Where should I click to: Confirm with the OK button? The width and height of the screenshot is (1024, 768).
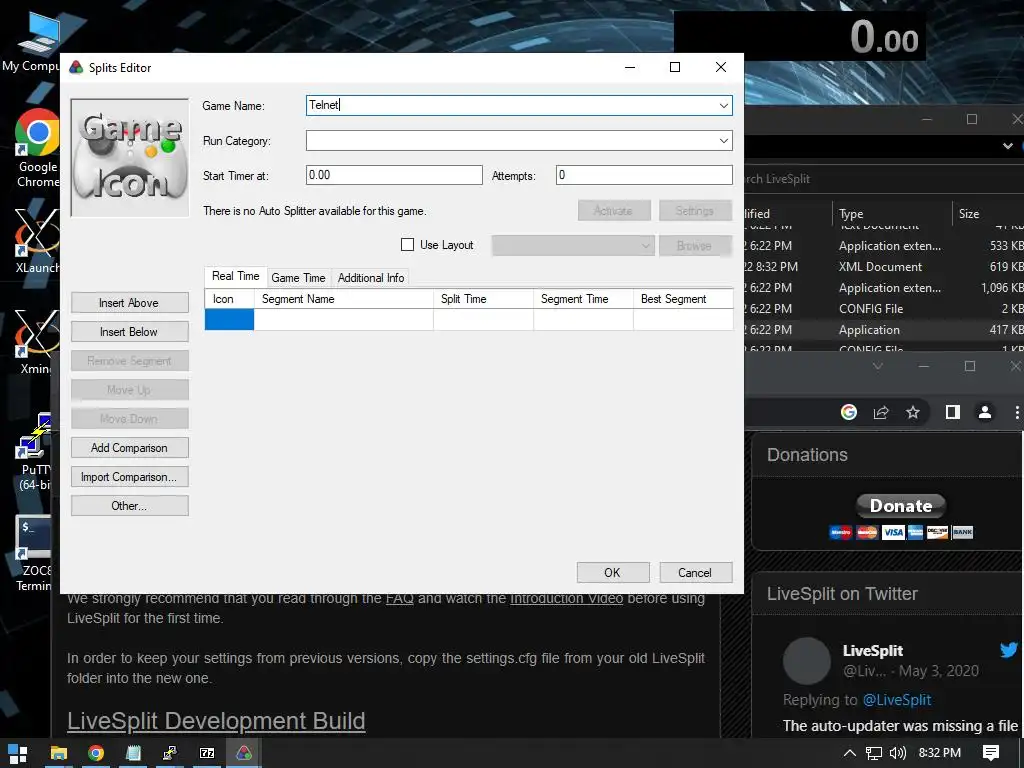613,573
